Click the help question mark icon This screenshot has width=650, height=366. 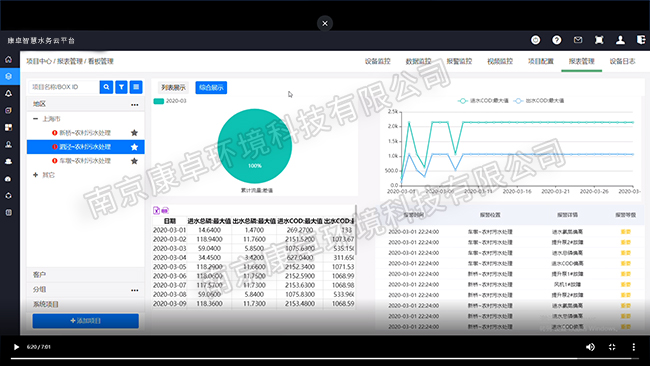(x=557, y=40)
